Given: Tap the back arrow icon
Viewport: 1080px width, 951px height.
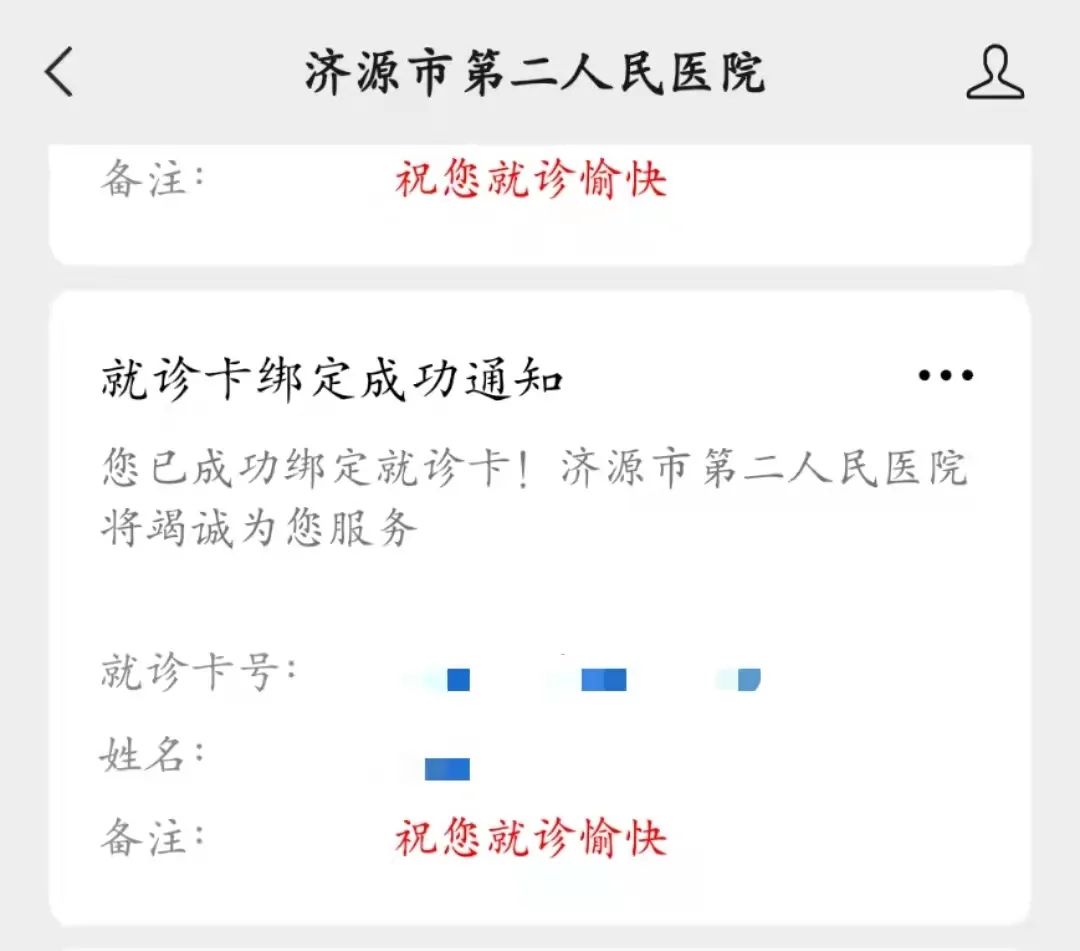Looking at the screenshot, I should click(59, 72).
